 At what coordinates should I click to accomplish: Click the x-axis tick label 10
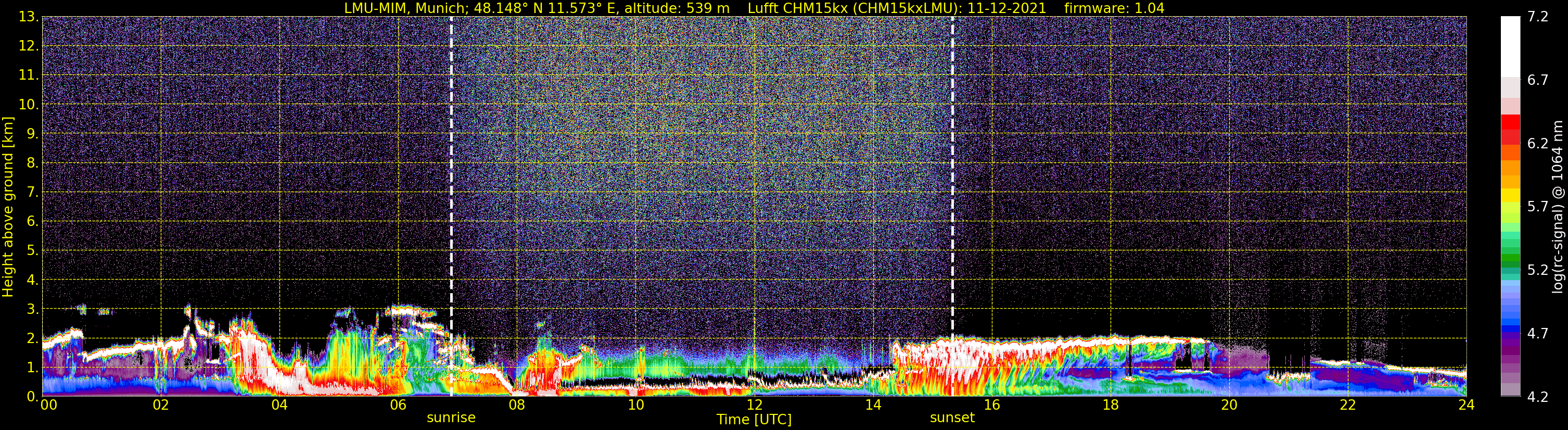635,405
